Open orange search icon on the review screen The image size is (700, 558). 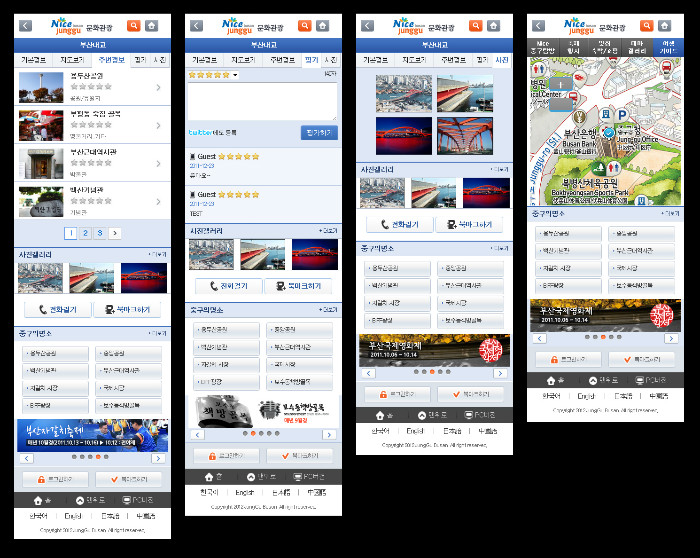pos(304,26)
